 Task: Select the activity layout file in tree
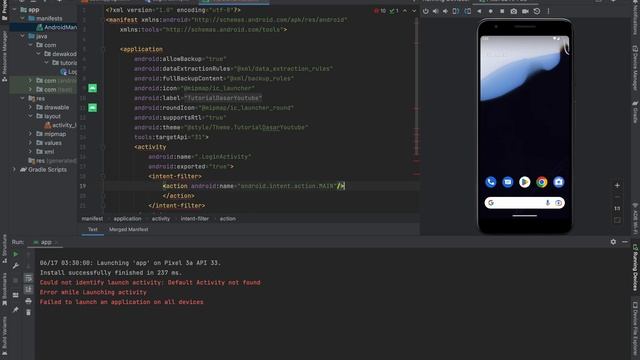(60, 125)
